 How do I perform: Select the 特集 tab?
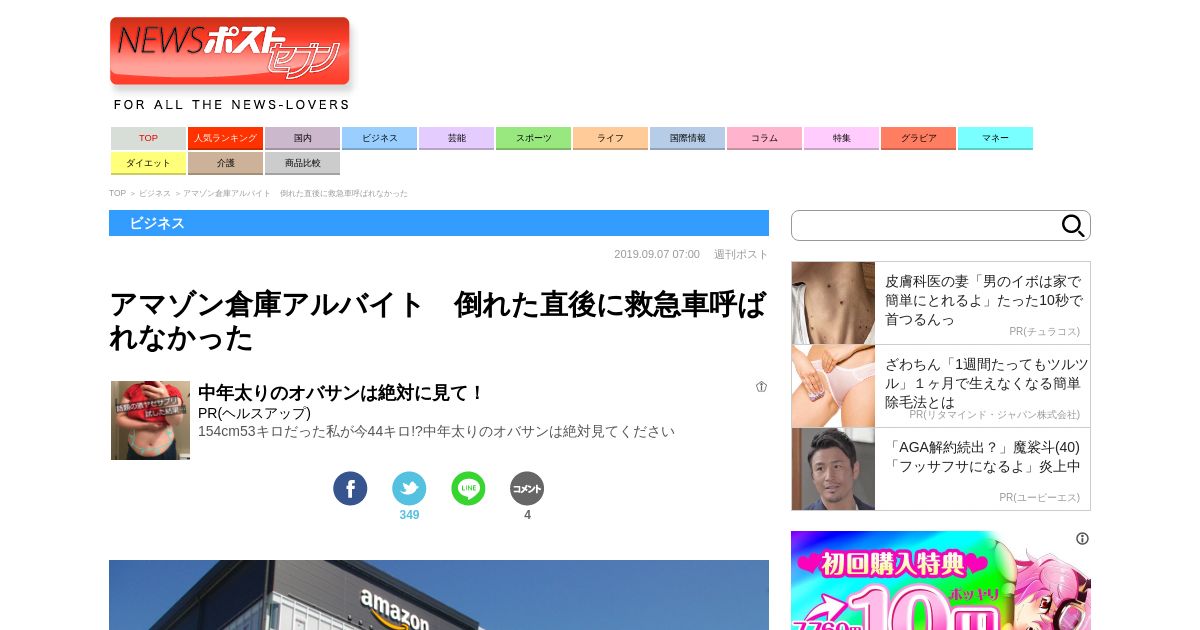pos(841,138)
